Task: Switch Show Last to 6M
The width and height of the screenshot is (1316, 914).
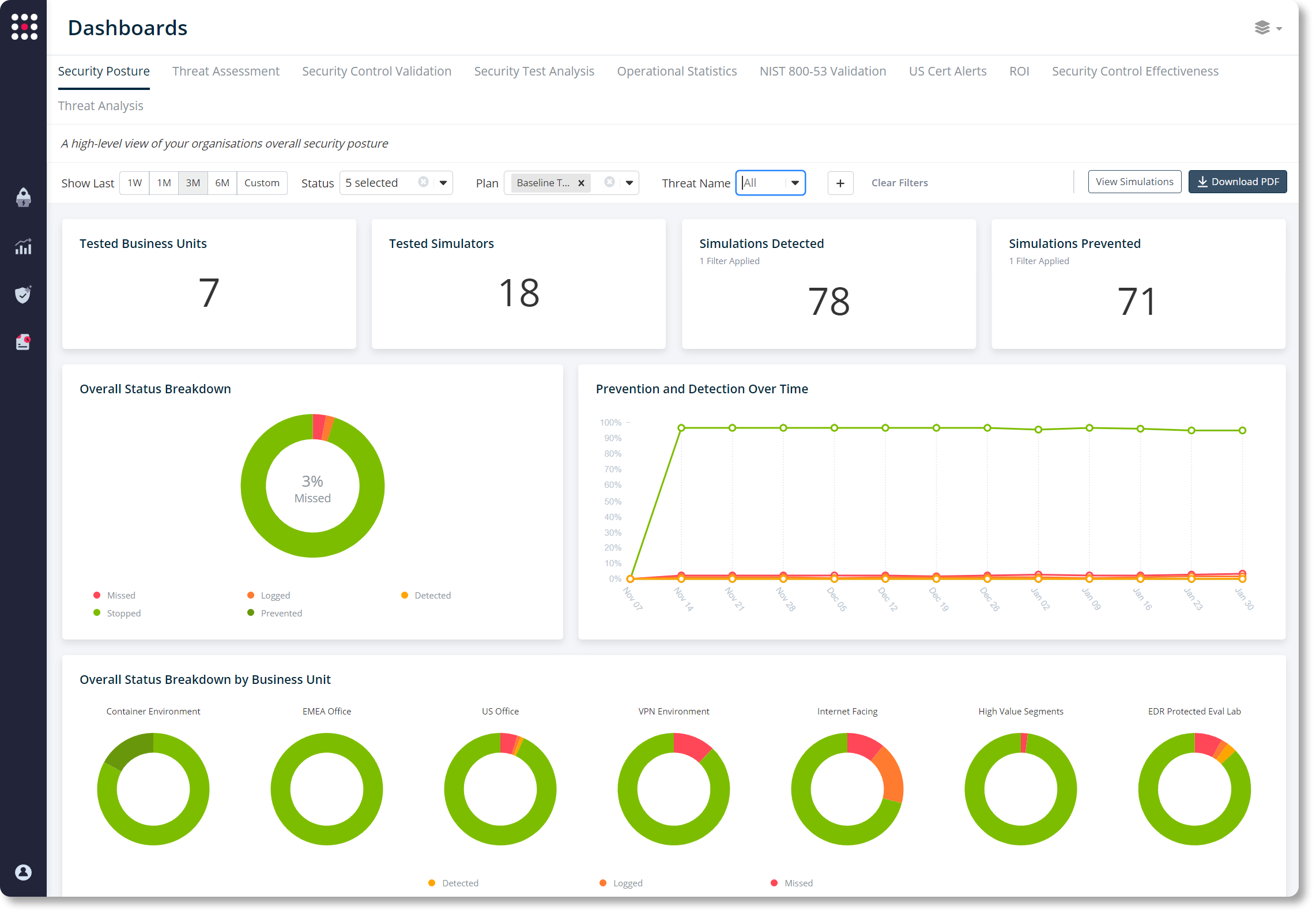Action: [x=222, y=183]
